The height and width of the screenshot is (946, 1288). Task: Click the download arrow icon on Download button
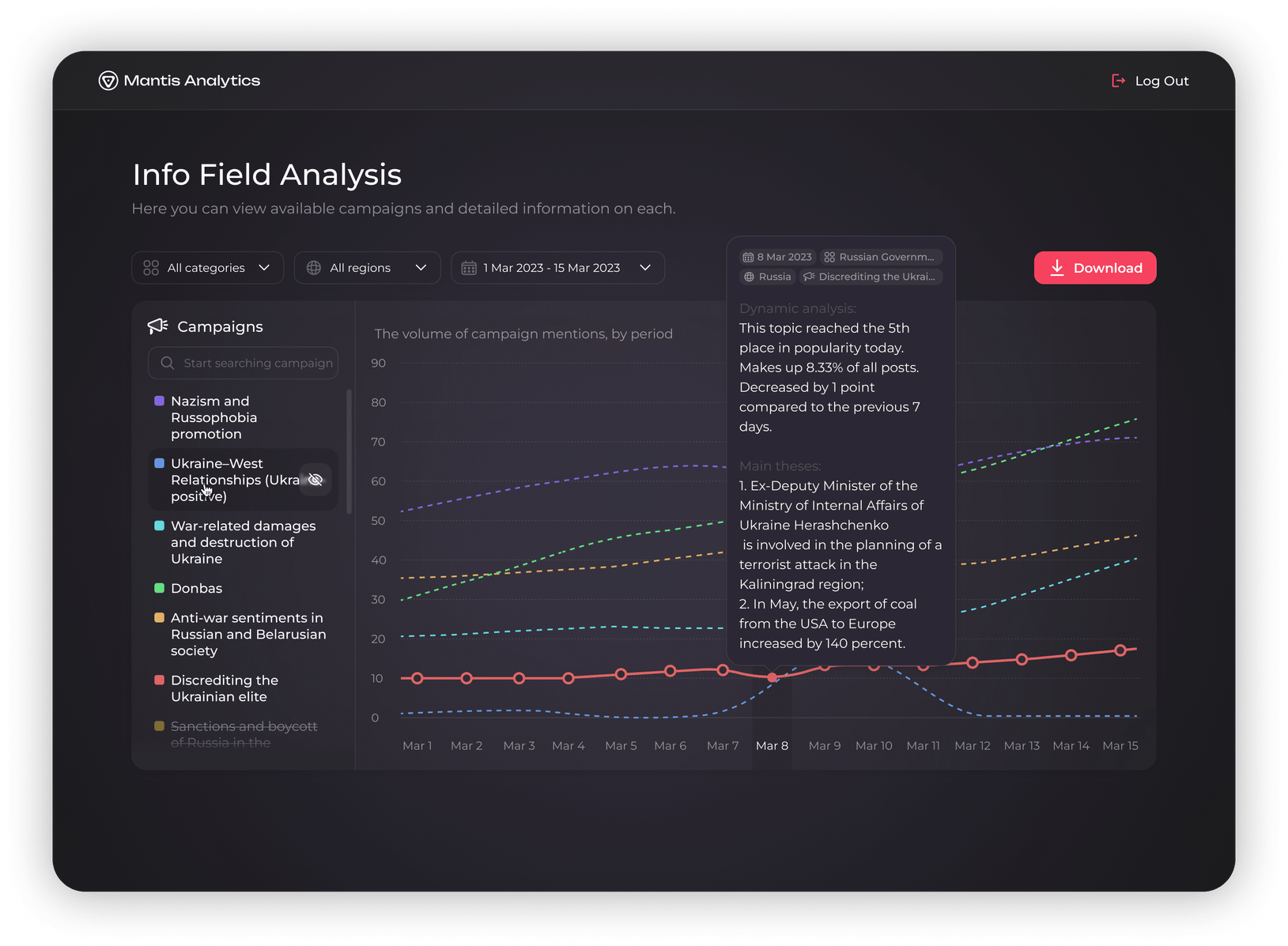[x=1056, y=268]
